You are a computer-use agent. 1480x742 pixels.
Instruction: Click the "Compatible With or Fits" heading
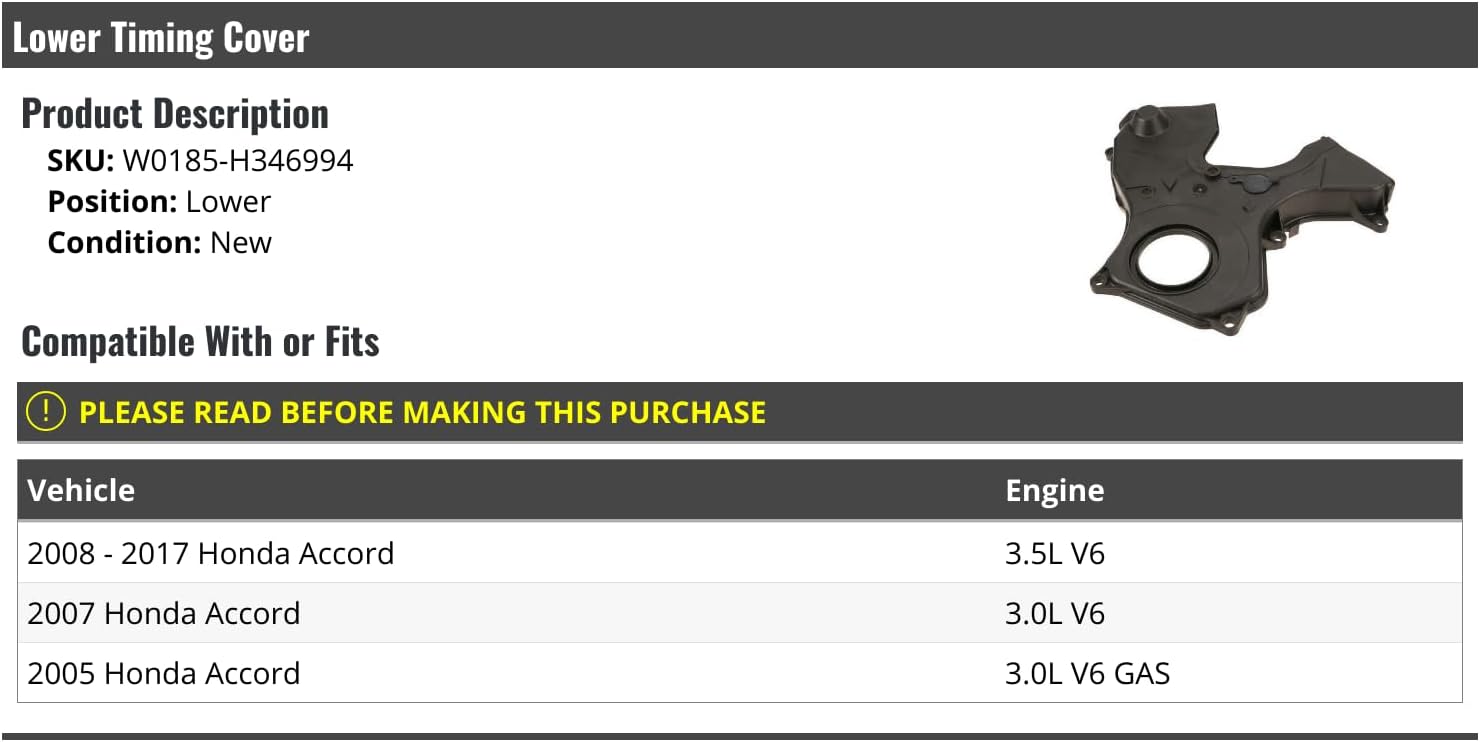pyautogui.click(x=200, y=342)
